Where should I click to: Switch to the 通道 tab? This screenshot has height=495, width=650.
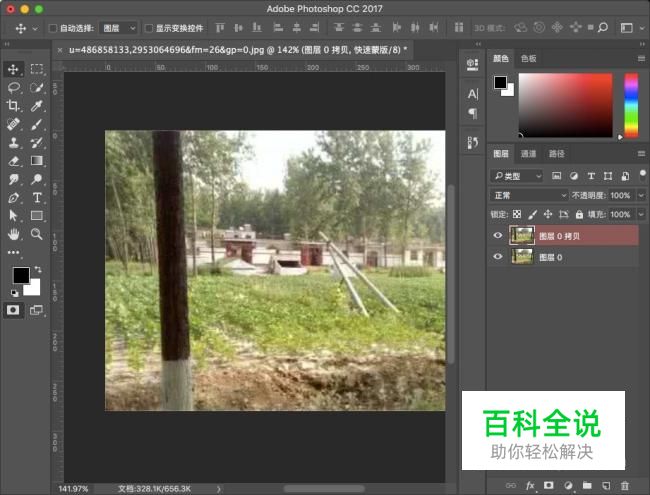pyautogui.click(x=528, y=154)
